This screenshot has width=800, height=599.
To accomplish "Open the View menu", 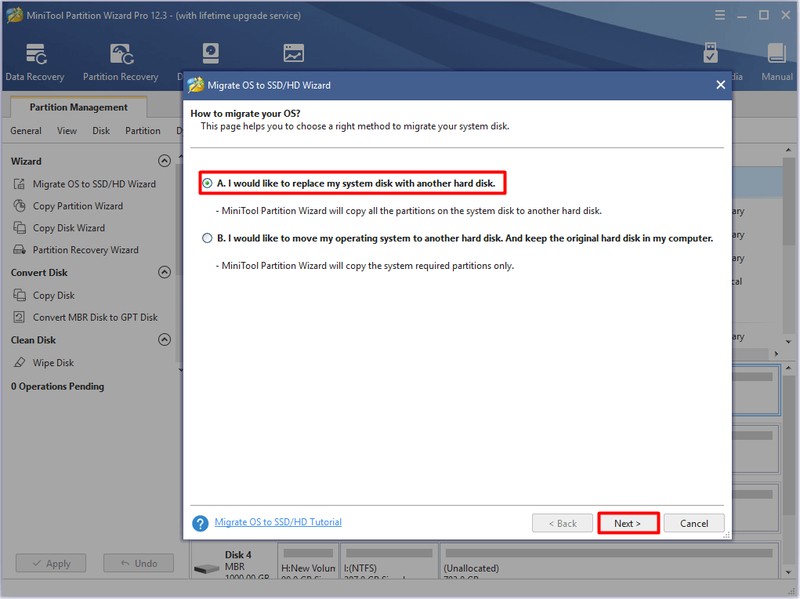I will (x=67, y=131).
